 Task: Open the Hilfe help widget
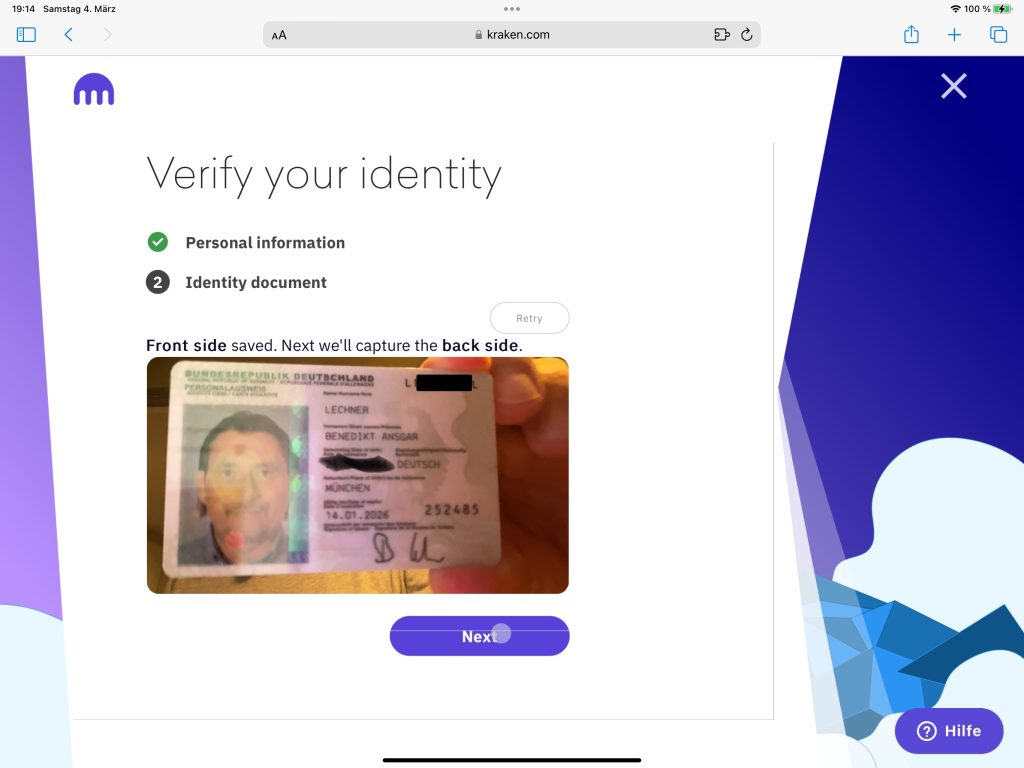point(949,731)
